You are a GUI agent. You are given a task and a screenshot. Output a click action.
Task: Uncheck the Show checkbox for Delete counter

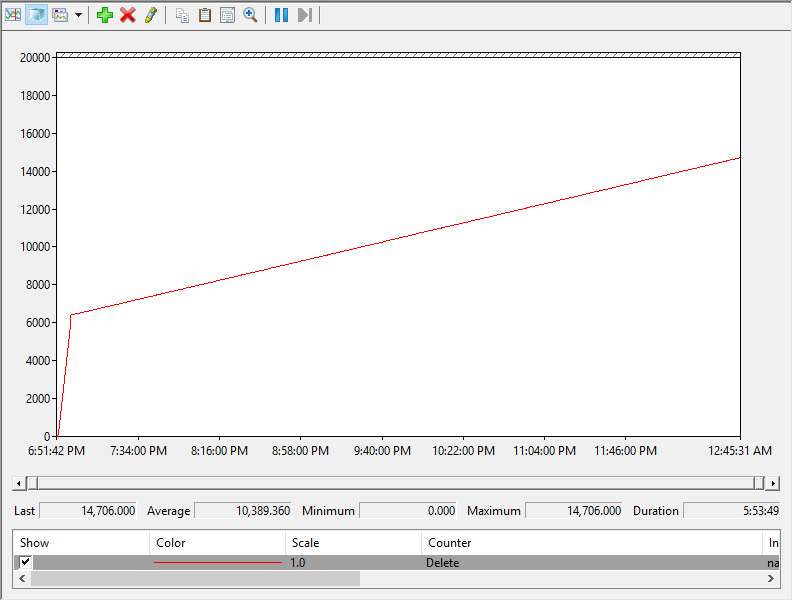pos(26,563)
